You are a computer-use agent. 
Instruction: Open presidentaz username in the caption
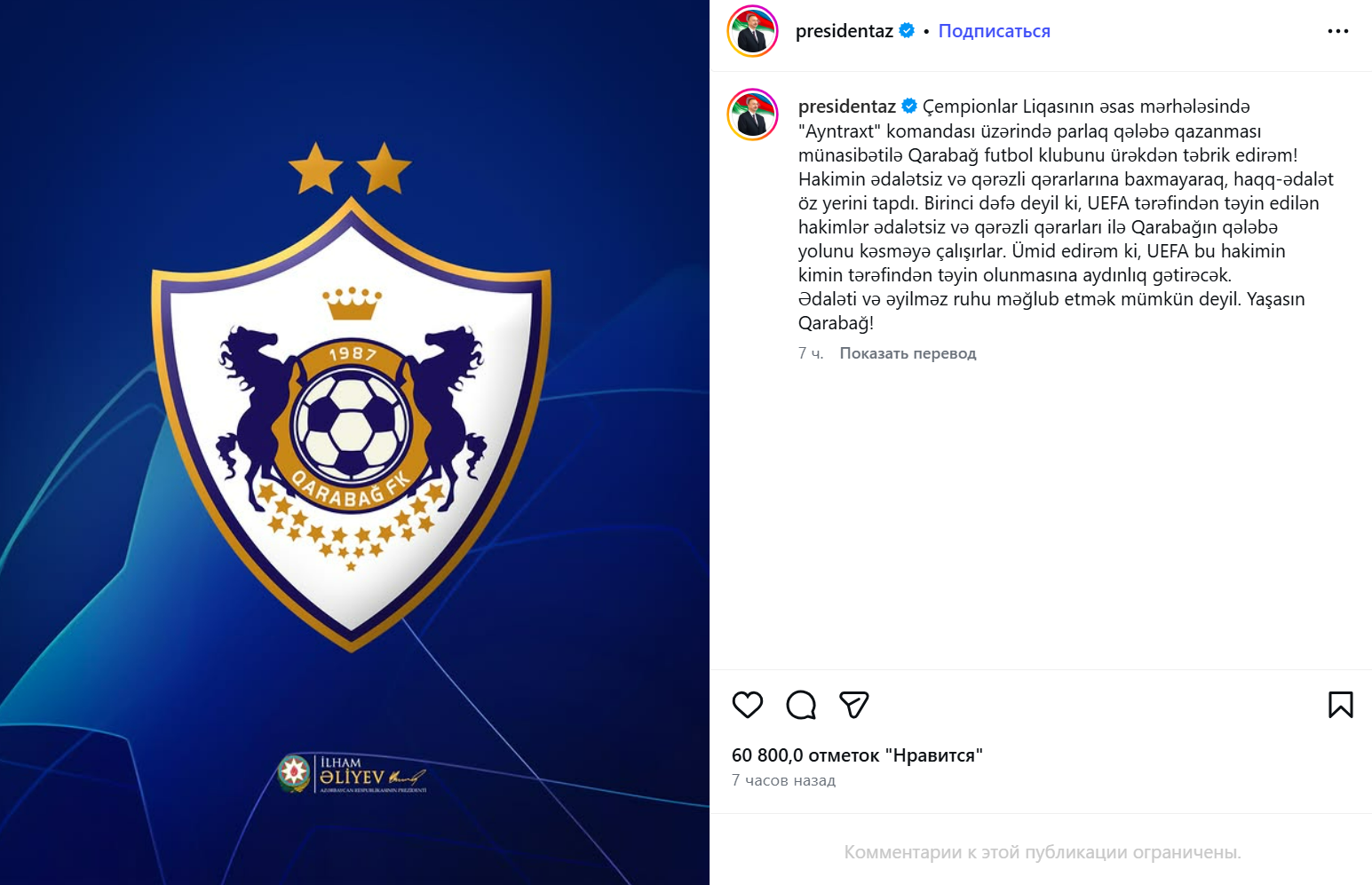847,107
